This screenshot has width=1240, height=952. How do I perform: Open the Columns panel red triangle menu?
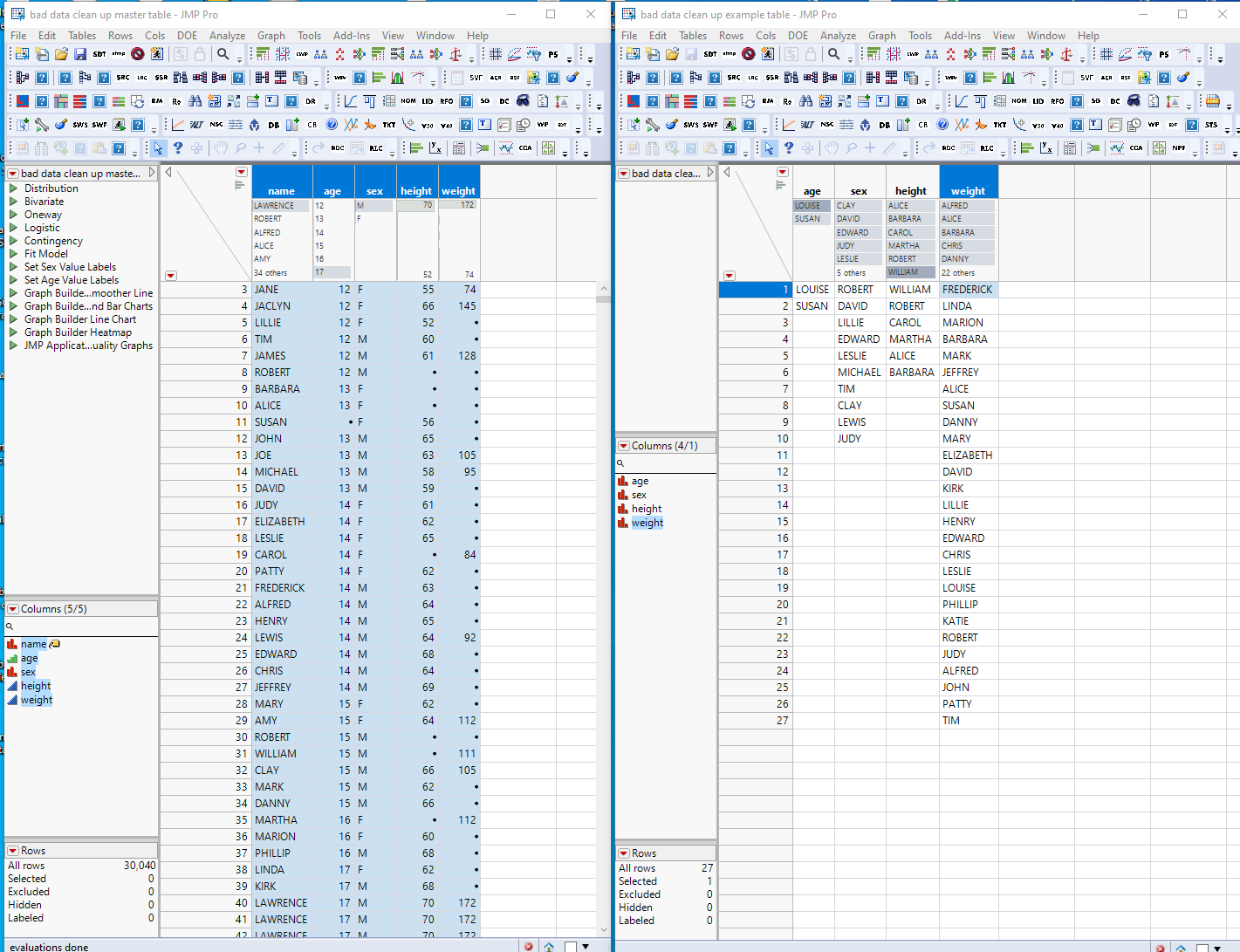[x=14, y=608]
